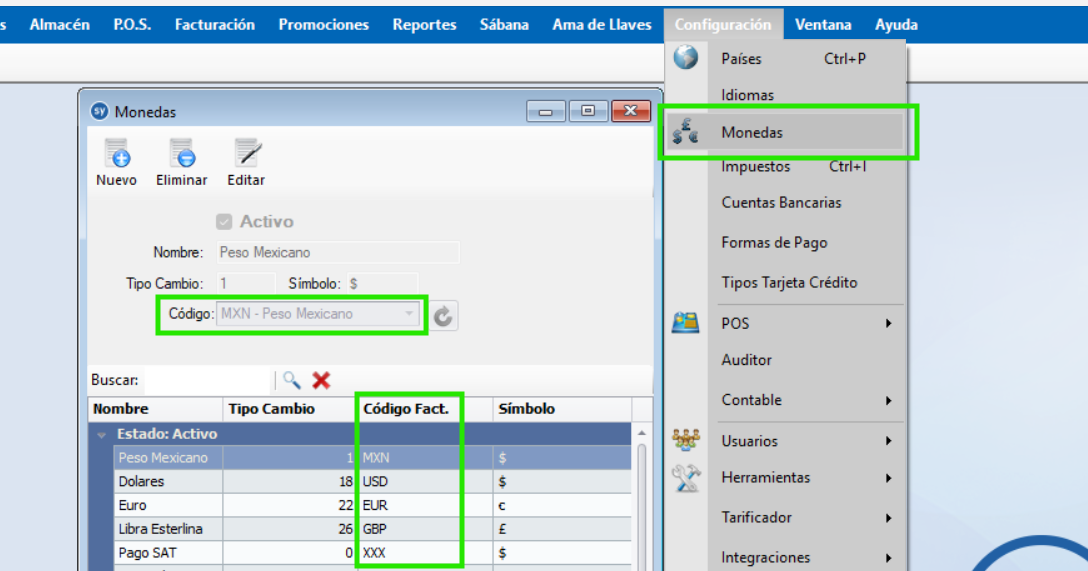
Task: Click the GBP code cell
Action: coord(425,529)
